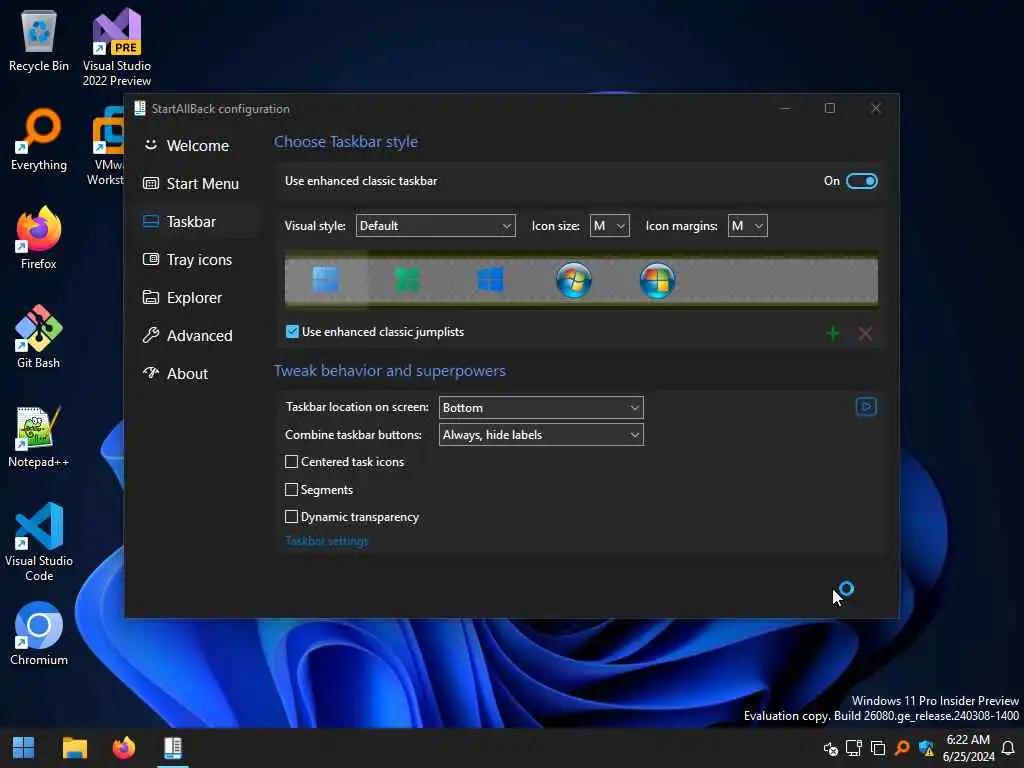Open the notification bell in tray
This screenshot has width=1024, height=768.
tap(1008, 748)
